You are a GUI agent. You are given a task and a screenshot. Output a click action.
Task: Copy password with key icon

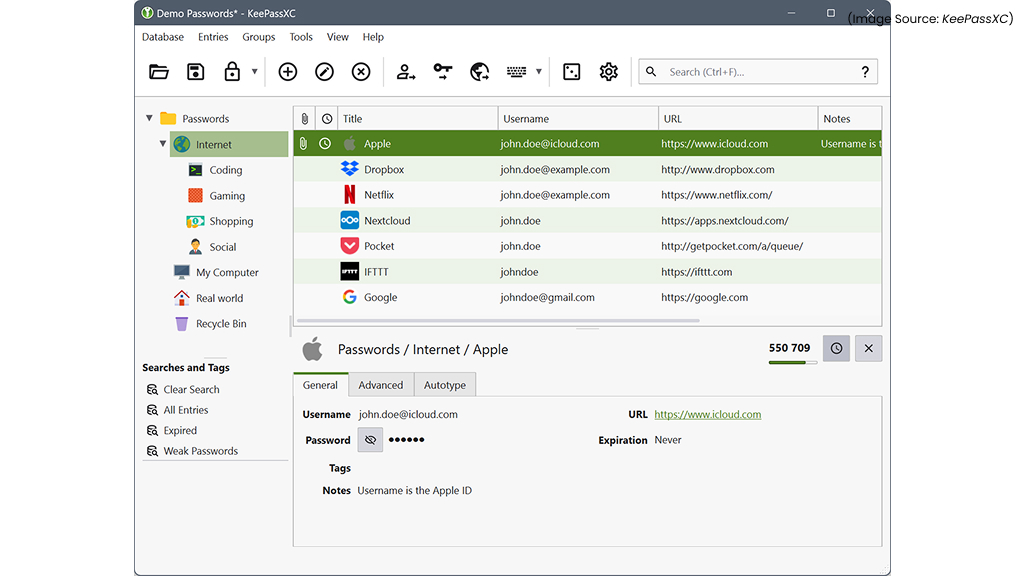click(443, 72)
